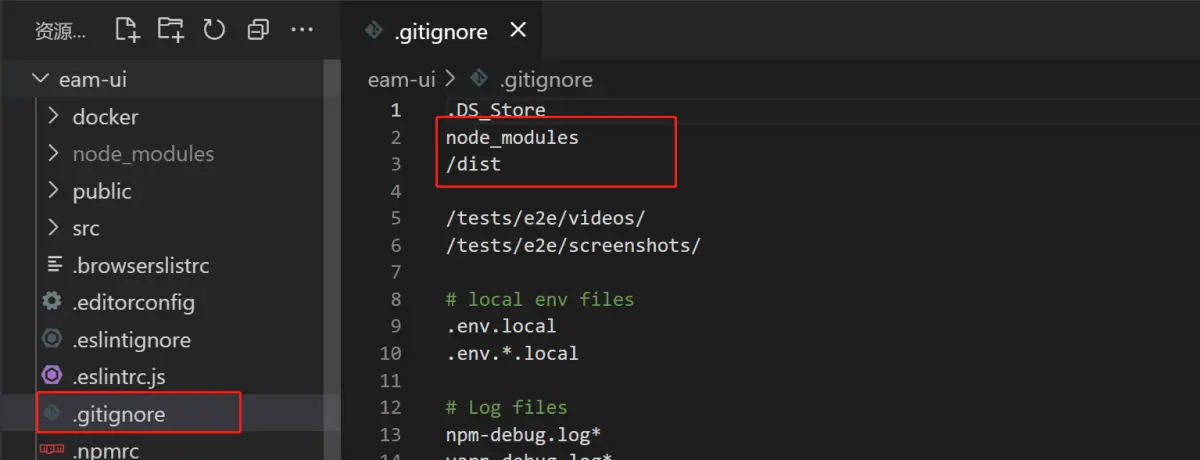Click the /dist text on line 3
Viewport: 1200px width, 460px height.
474,165
